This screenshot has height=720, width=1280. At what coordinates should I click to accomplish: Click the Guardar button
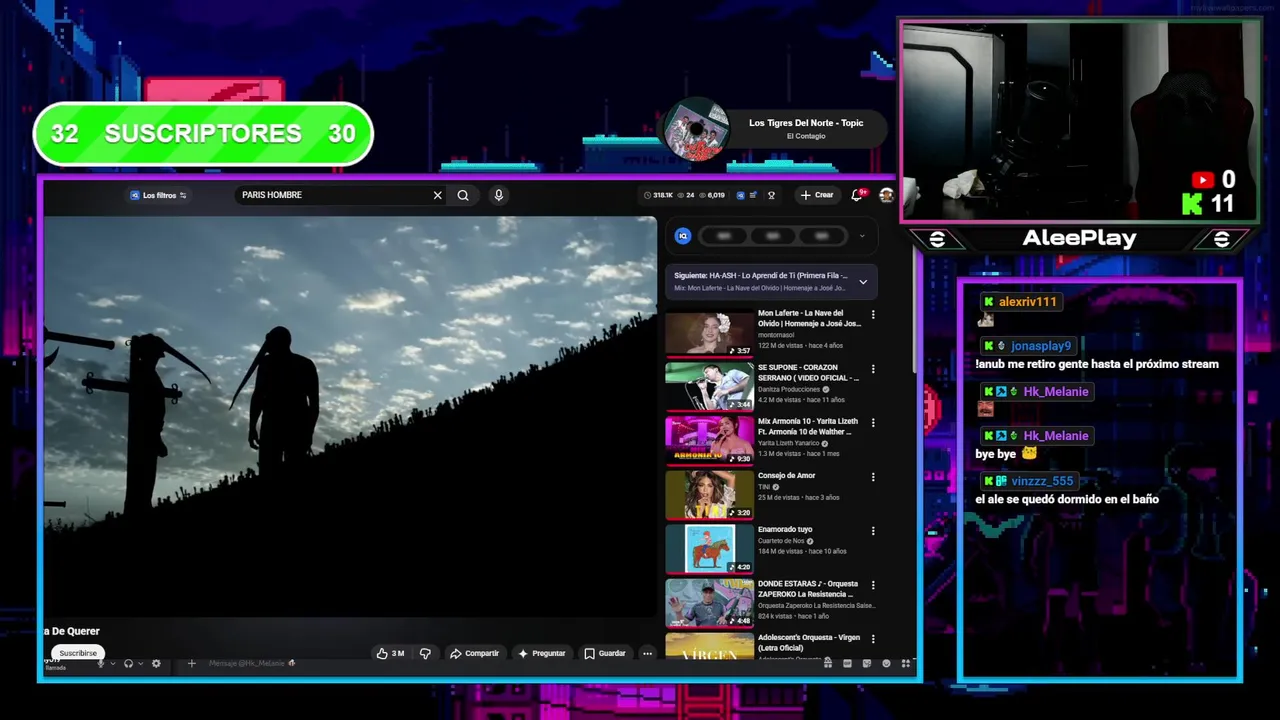(x=605, y=653)
